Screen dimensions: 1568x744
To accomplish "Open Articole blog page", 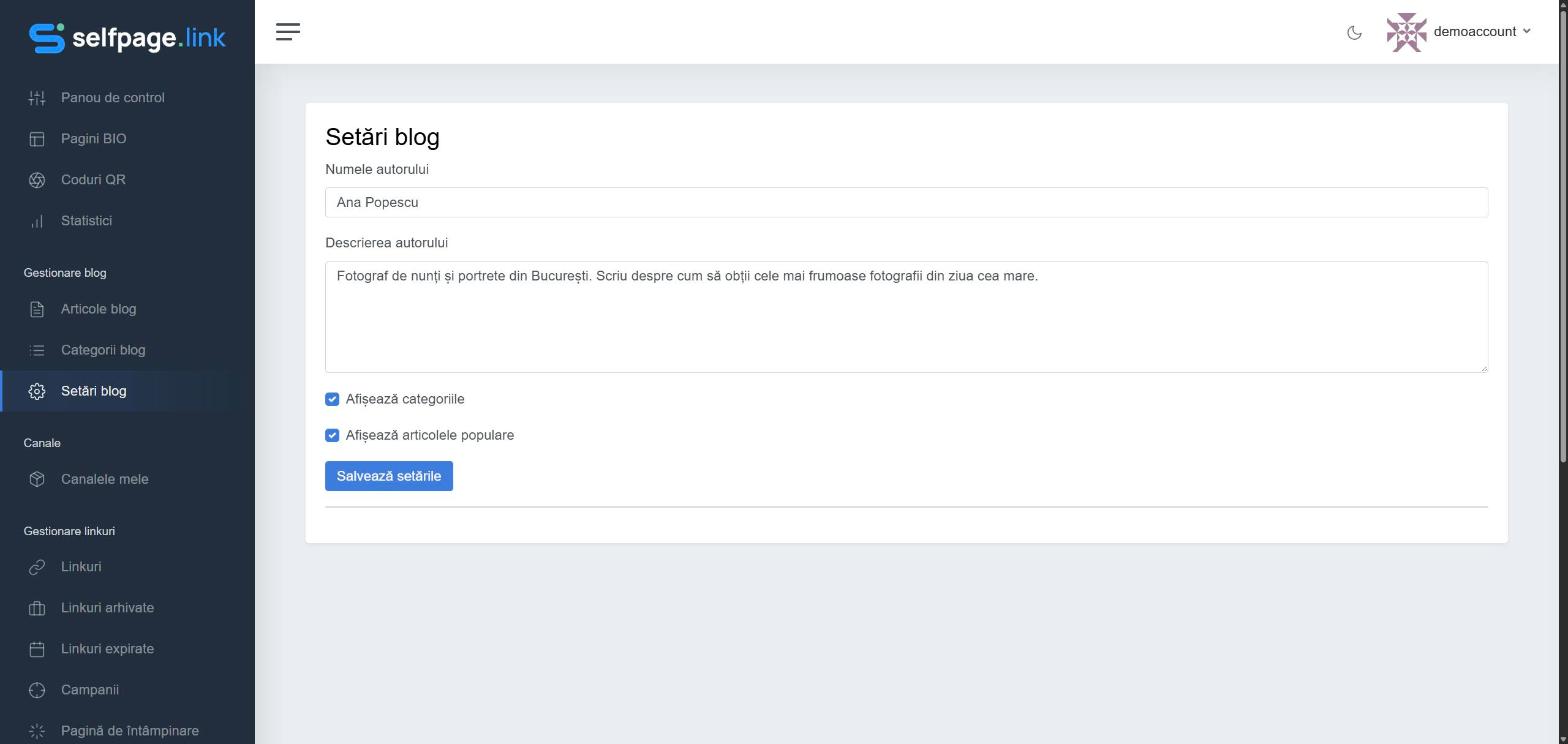I will pyautogui.click(x=127, y=309).
